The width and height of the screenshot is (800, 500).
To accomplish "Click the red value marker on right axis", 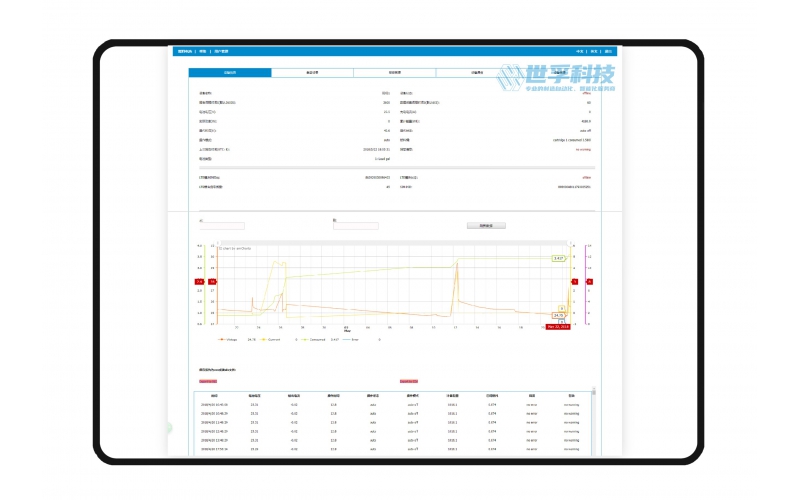I will click(x=589, y=282).
